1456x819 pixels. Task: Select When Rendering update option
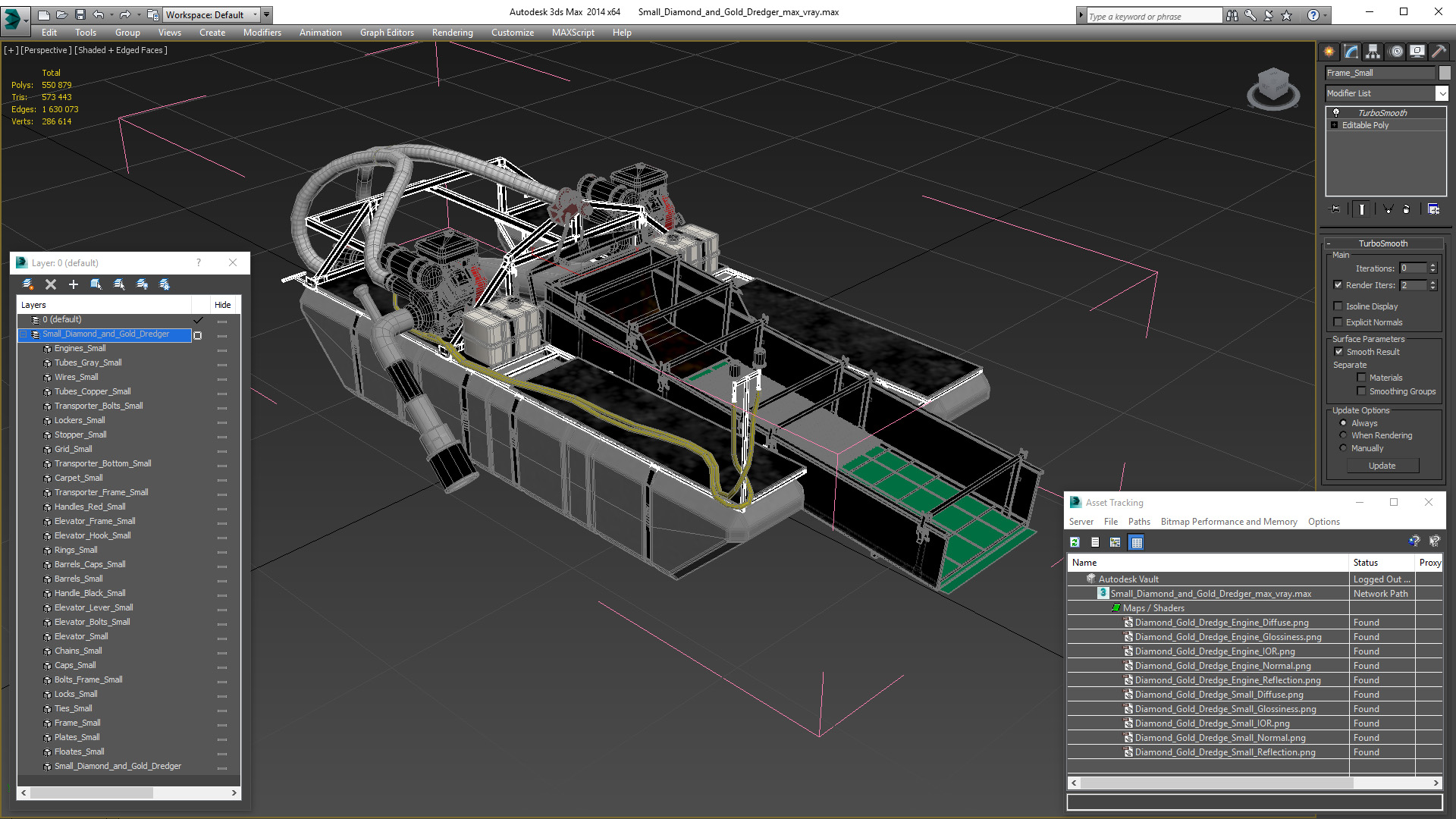(1343, 435)
